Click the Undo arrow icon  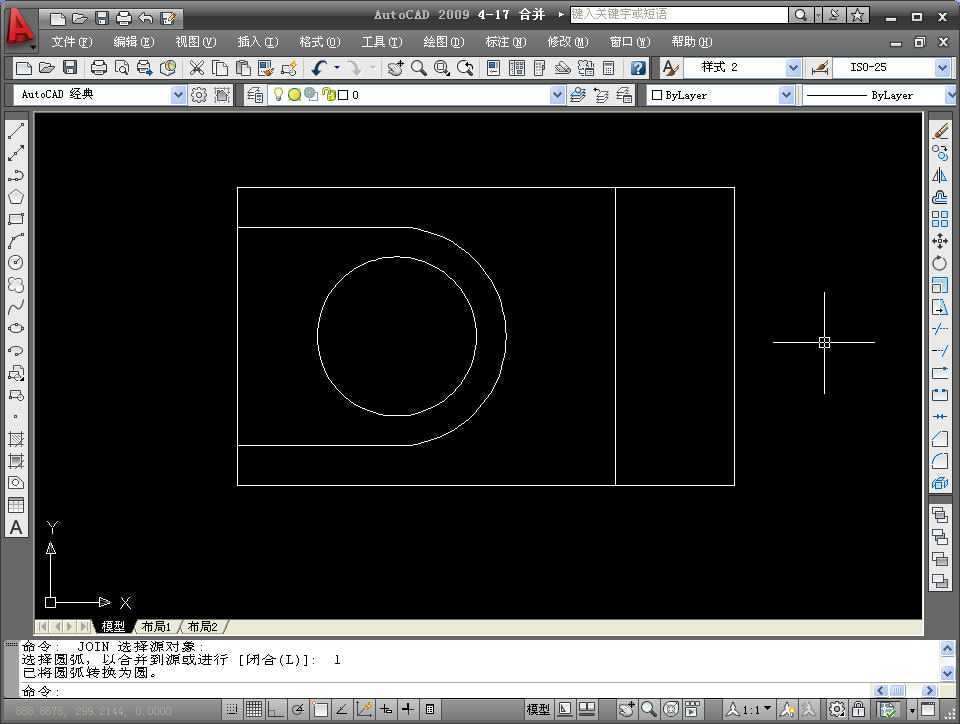pyautogui.click(x=319, y=67)
